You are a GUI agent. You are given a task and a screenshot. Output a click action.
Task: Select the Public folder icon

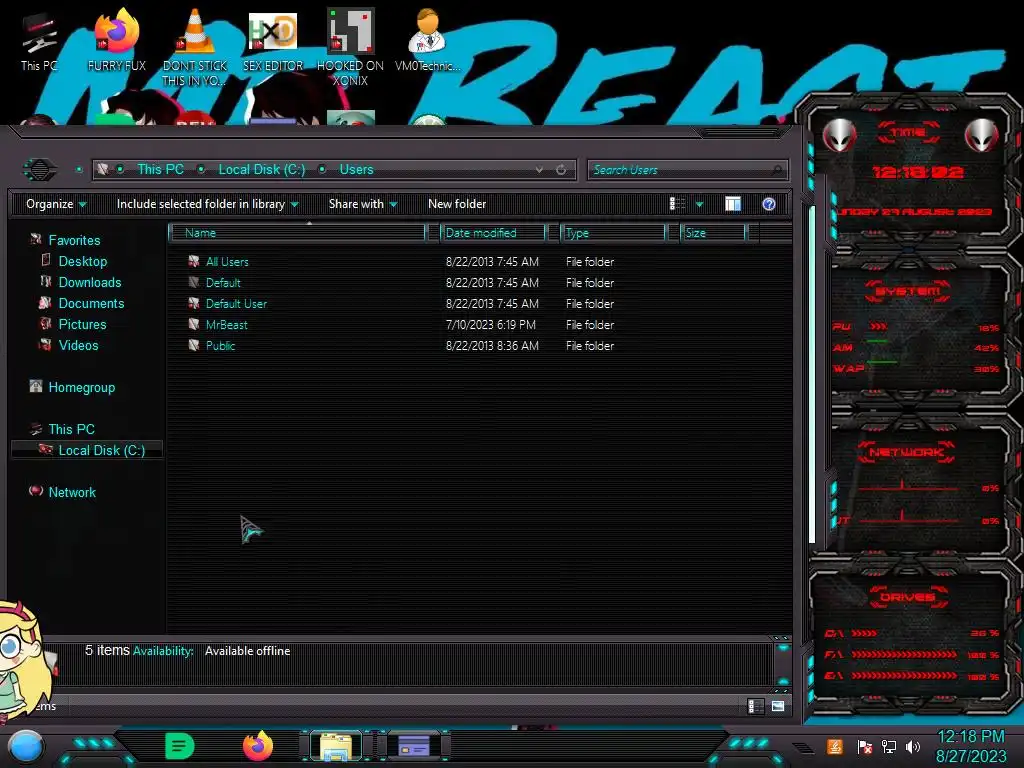pyautogui.click(x=194, y=345)
